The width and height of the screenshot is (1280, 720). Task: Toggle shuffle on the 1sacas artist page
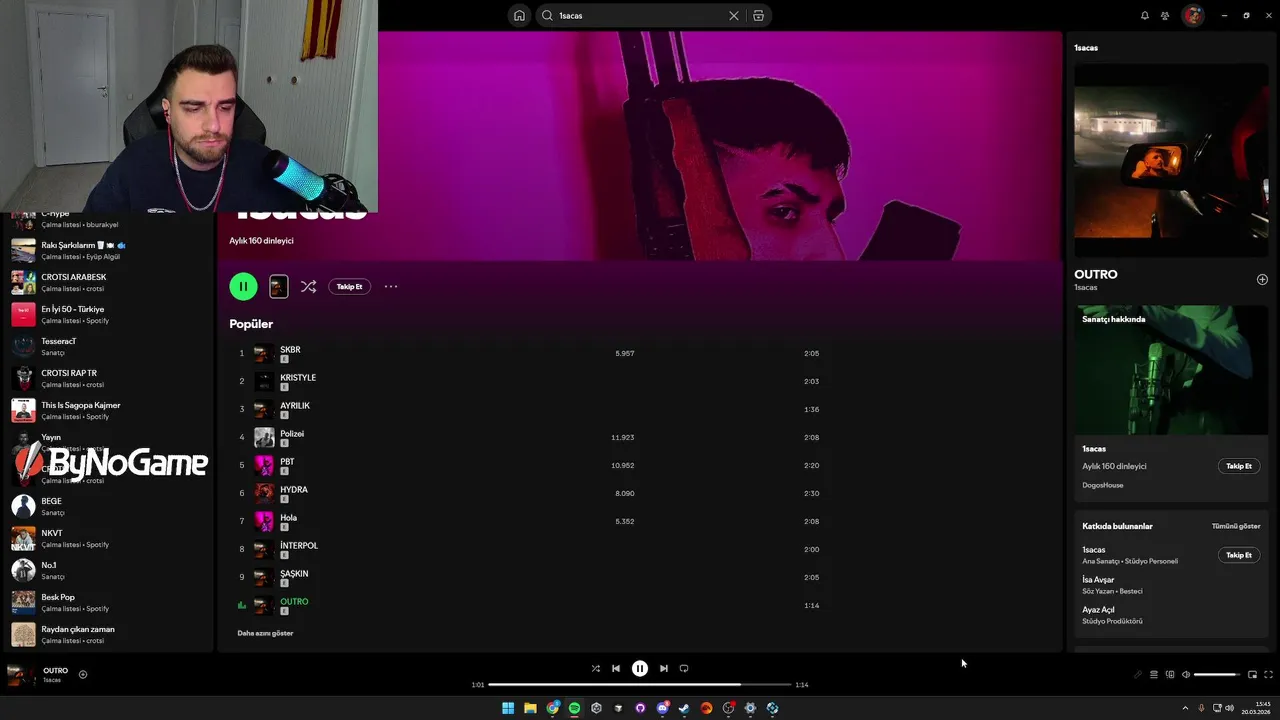coord(308,286)
